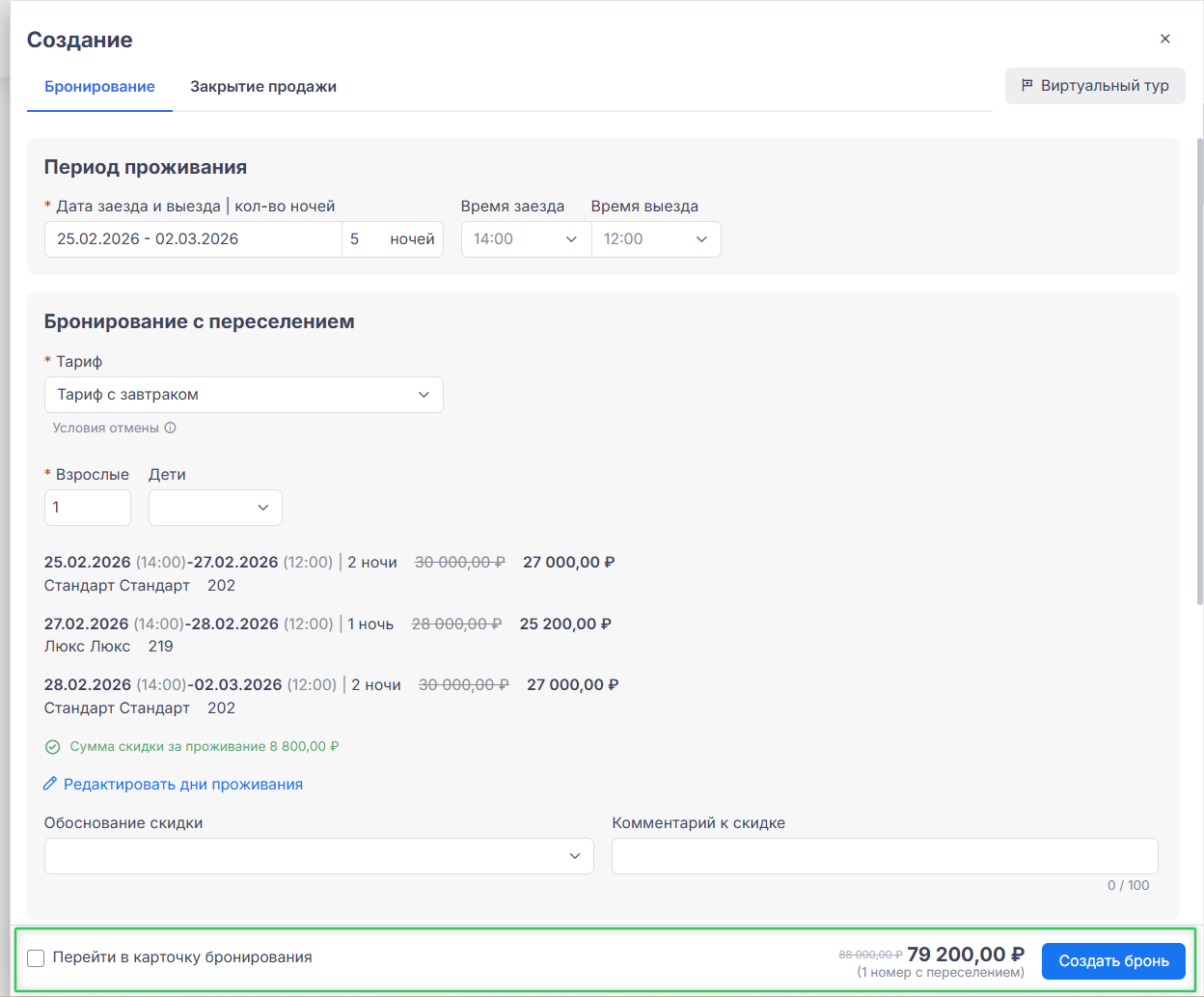Close the Создание dialog with X
1204x997 pixels.
tap(1164, 39)
